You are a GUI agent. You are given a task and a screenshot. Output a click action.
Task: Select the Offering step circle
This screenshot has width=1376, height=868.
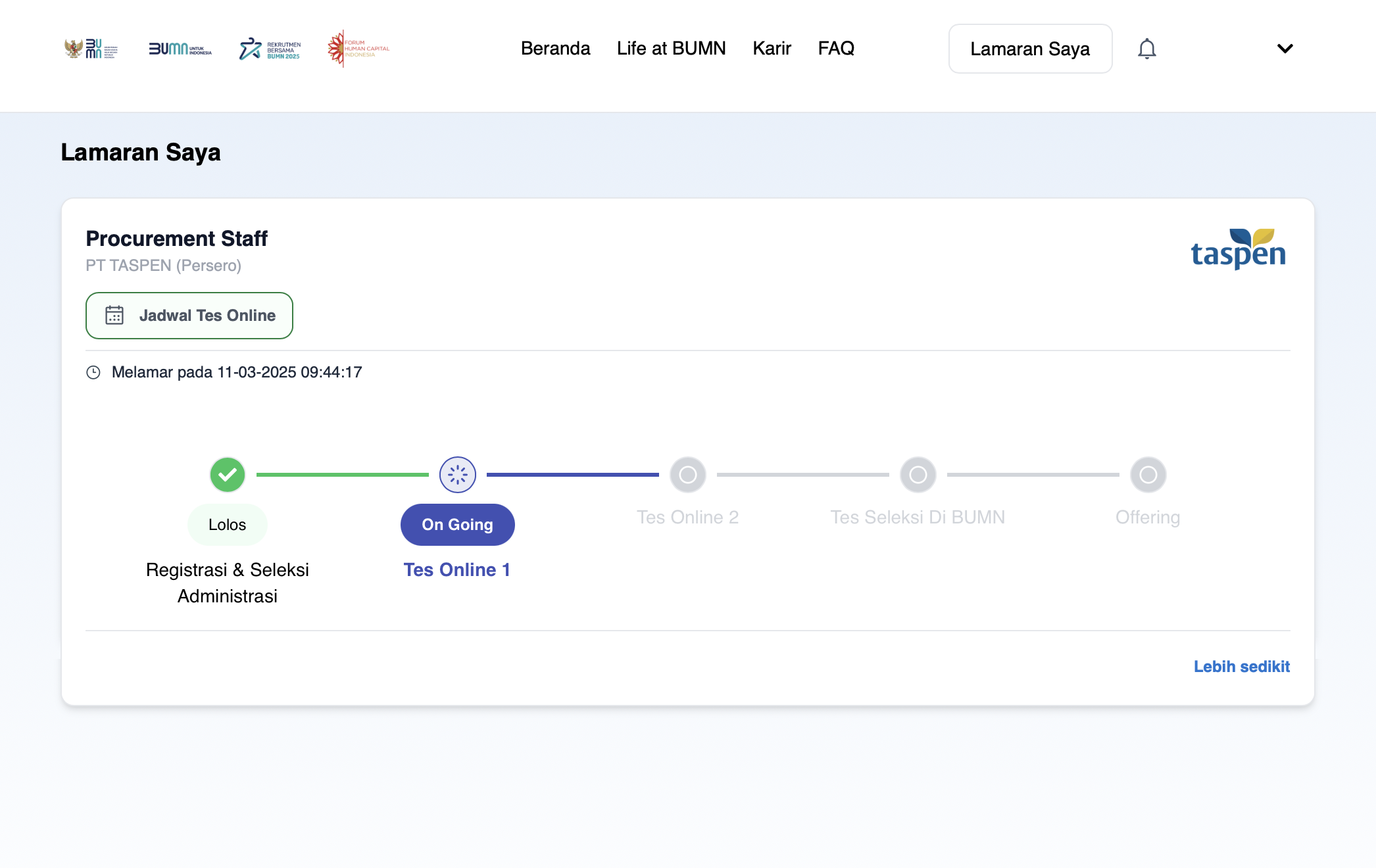coord(1148,475)
